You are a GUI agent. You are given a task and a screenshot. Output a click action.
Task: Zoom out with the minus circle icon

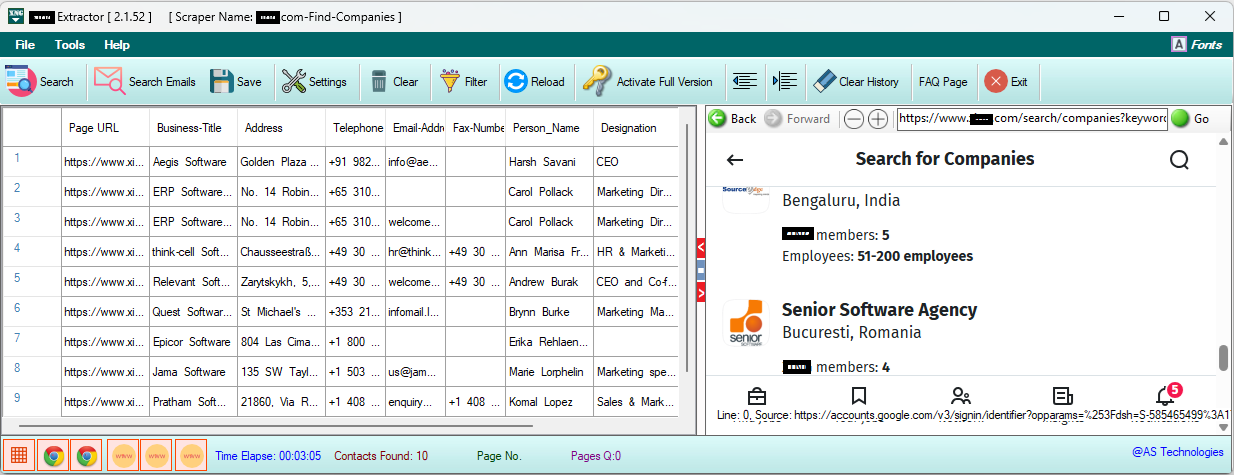[x=854, y=119]
